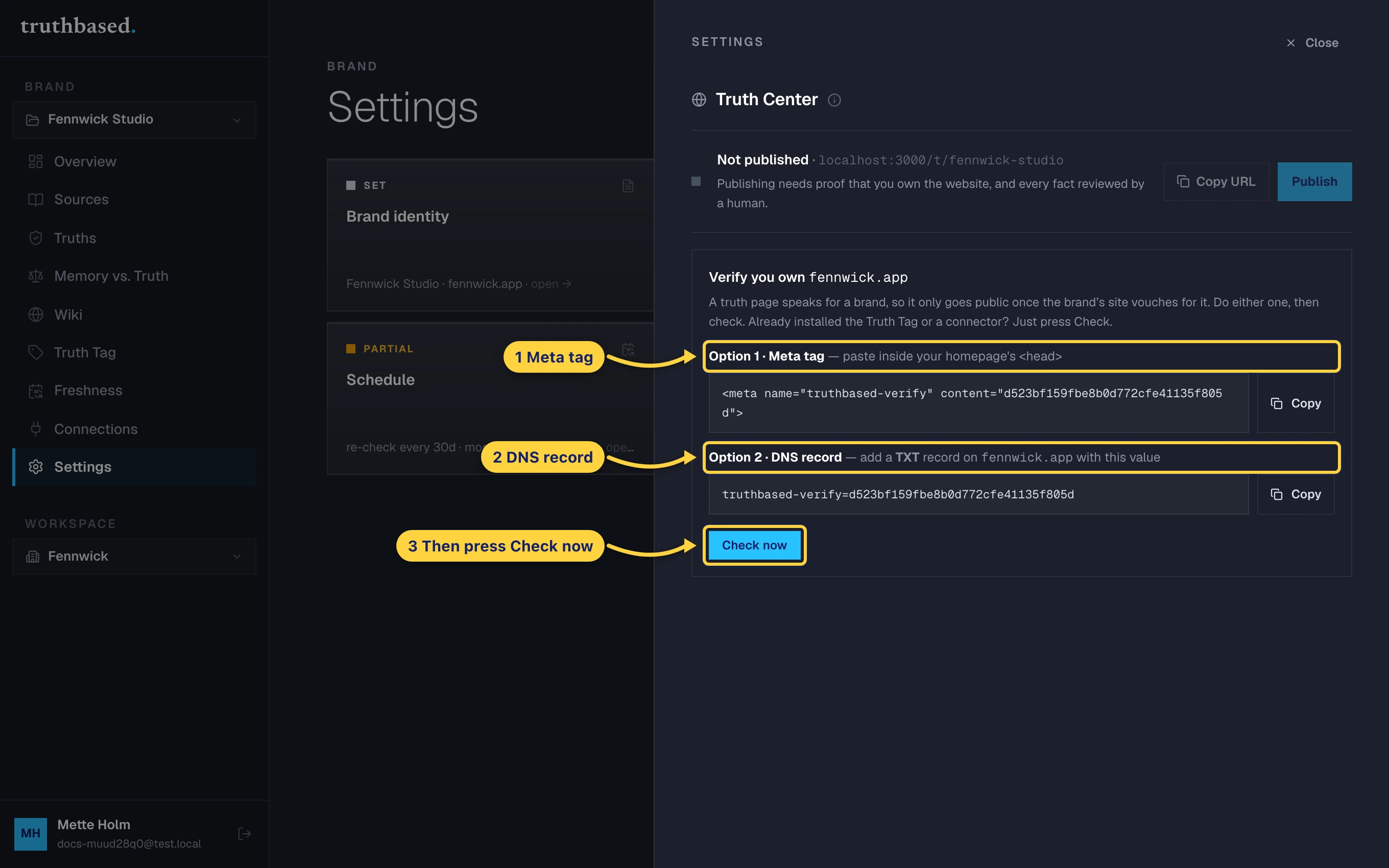Screen dimensions: 1389x868
Task: Click the info icon beside Truth Center
Action: click(x=834, y=100)
